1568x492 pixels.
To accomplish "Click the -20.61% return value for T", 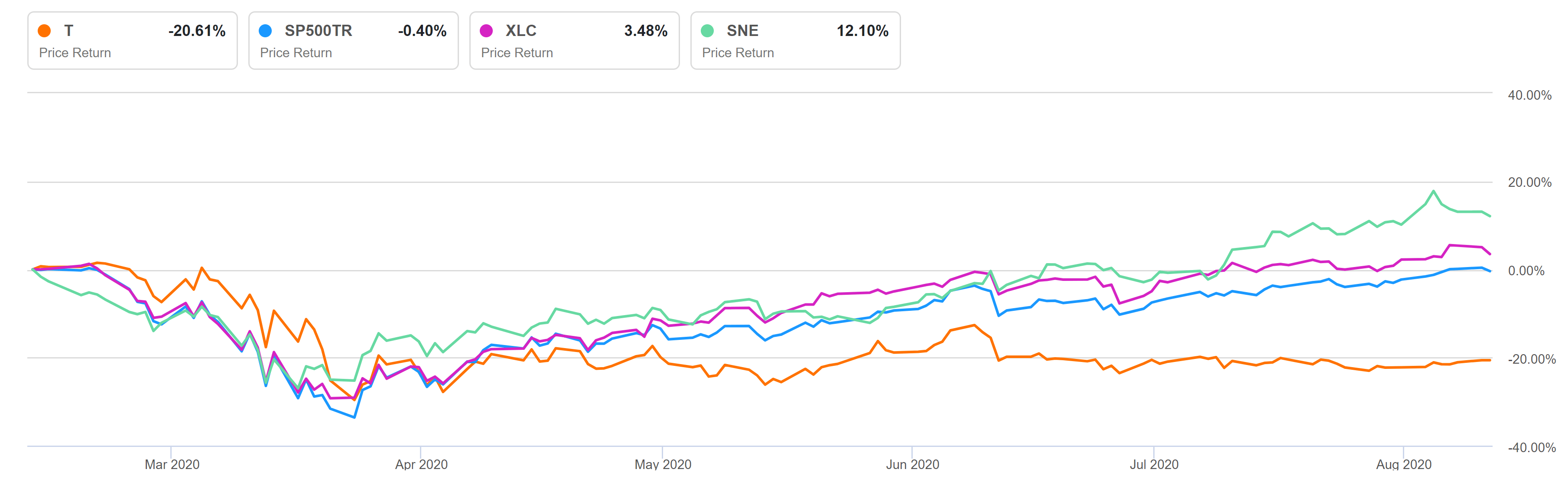I will (197, 30).
